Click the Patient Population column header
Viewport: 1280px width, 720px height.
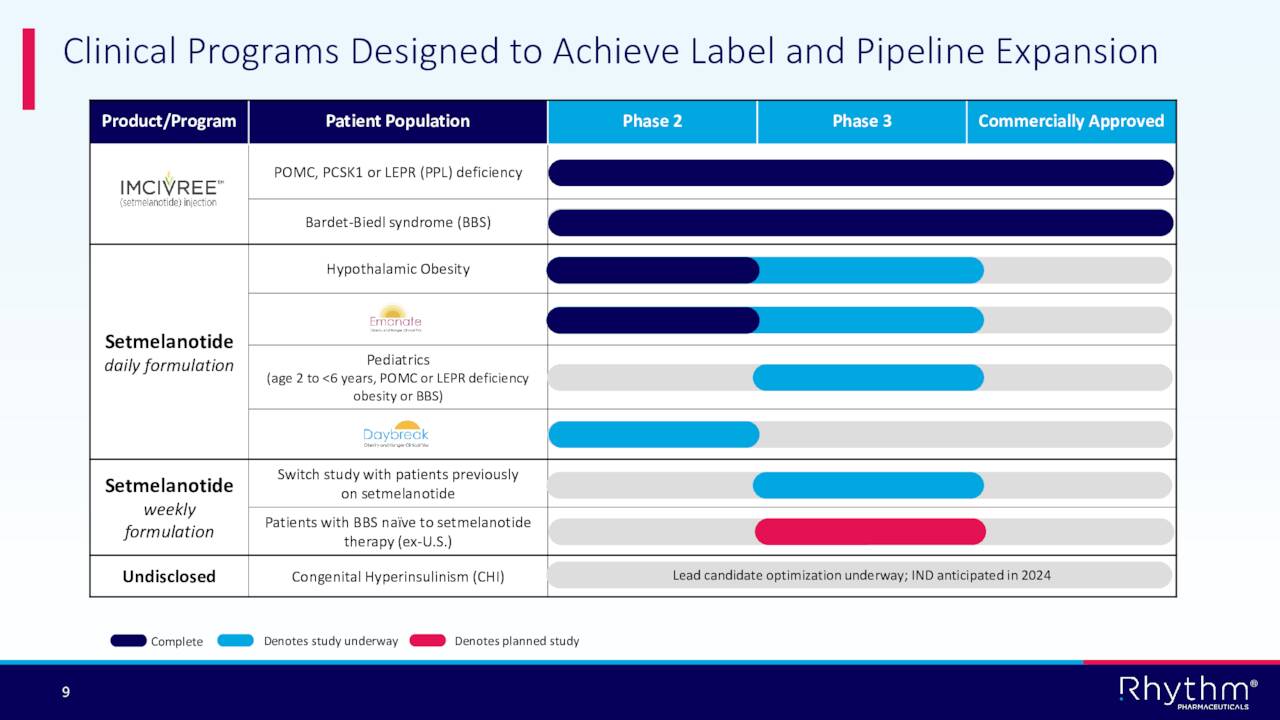398,121
